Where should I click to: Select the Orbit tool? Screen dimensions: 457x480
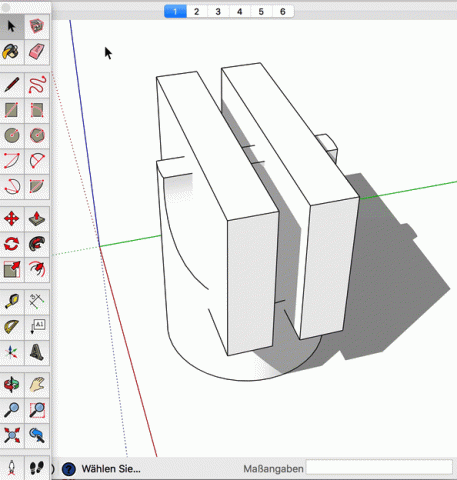[x=12, y=385]
